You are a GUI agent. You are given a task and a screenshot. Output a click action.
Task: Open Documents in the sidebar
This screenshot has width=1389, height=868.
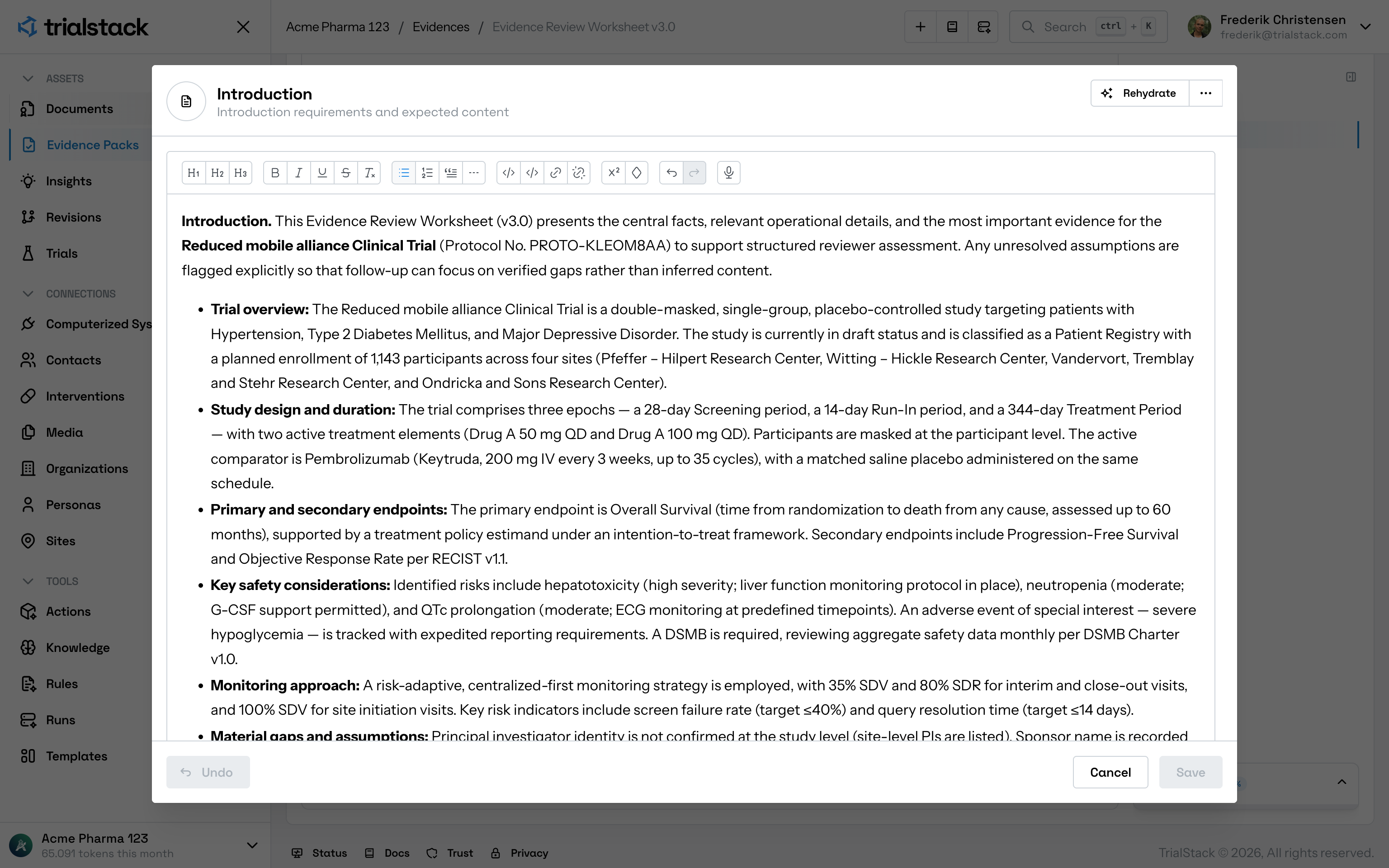79,108
